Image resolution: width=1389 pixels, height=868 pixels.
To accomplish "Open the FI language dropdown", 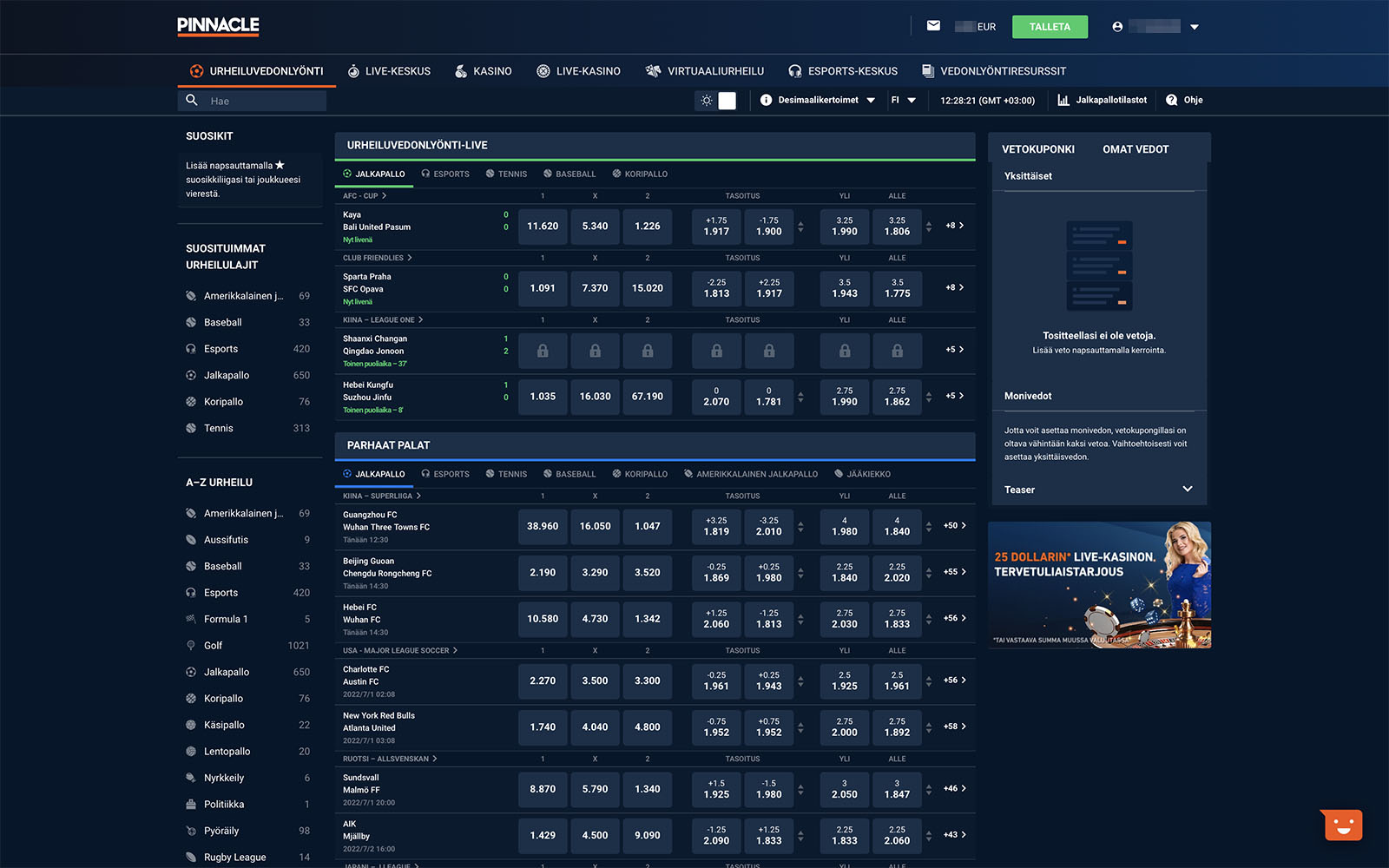I will (x=903, y=100).
